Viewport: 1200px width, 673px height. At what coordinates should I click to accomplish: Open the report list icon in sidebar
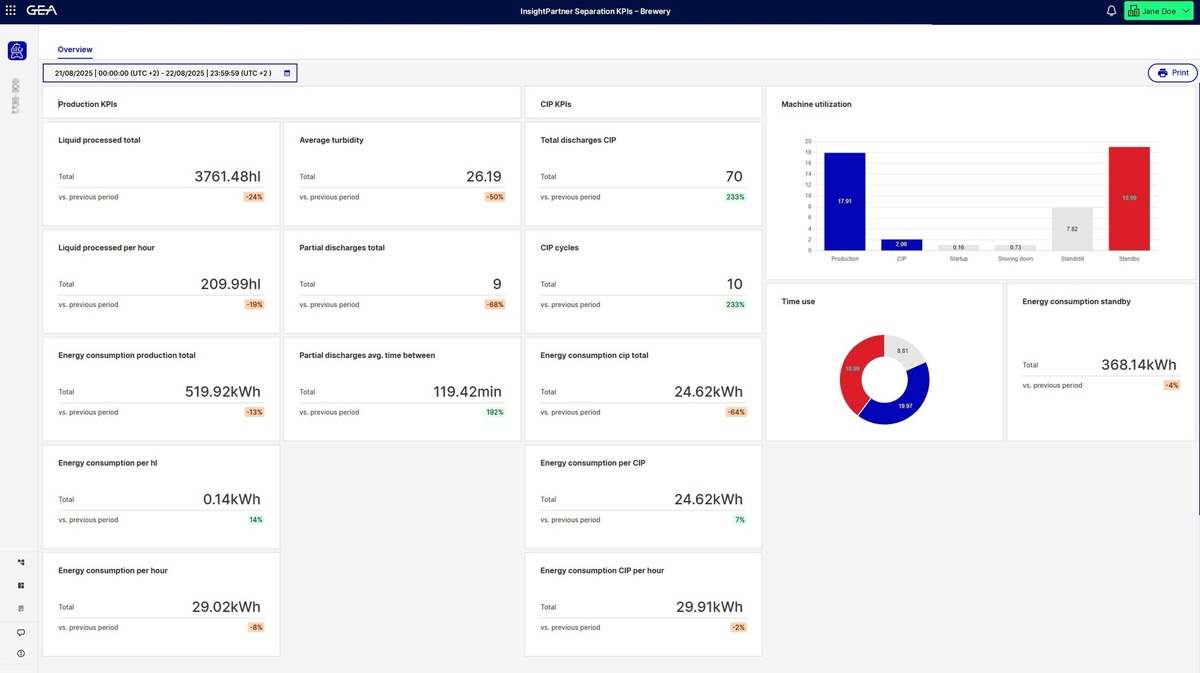click(21, 608)
